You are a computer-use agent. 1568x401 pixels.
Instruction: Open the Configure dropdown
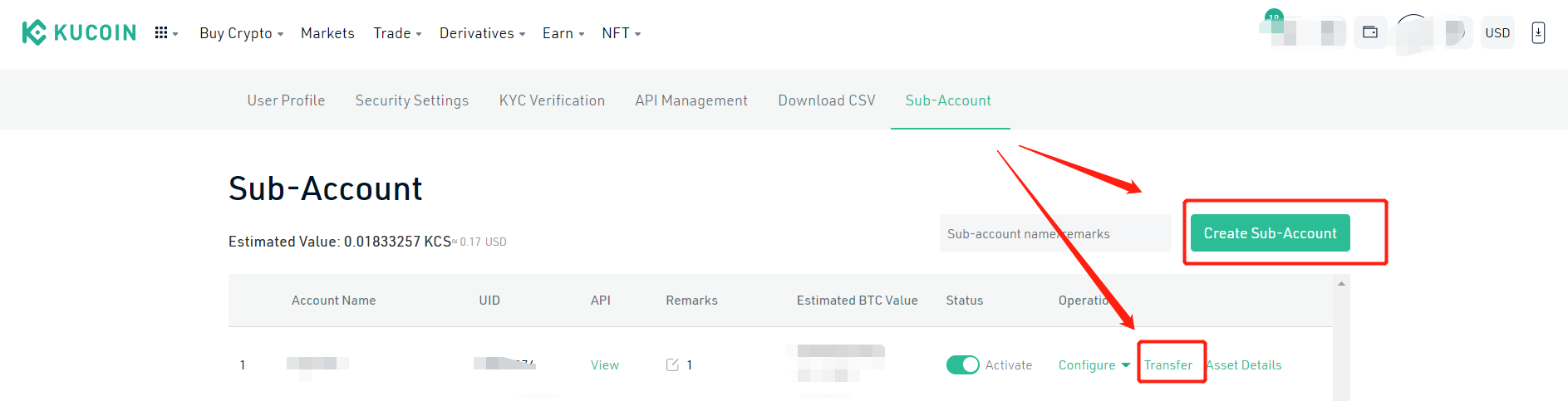click(x=1094, y=365)
